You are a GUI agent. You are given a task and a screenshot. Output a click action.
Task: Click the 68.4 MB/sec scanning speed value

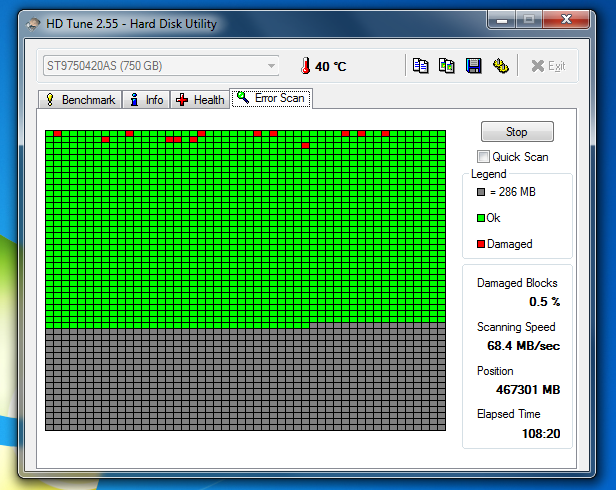[x=524, y=346]
